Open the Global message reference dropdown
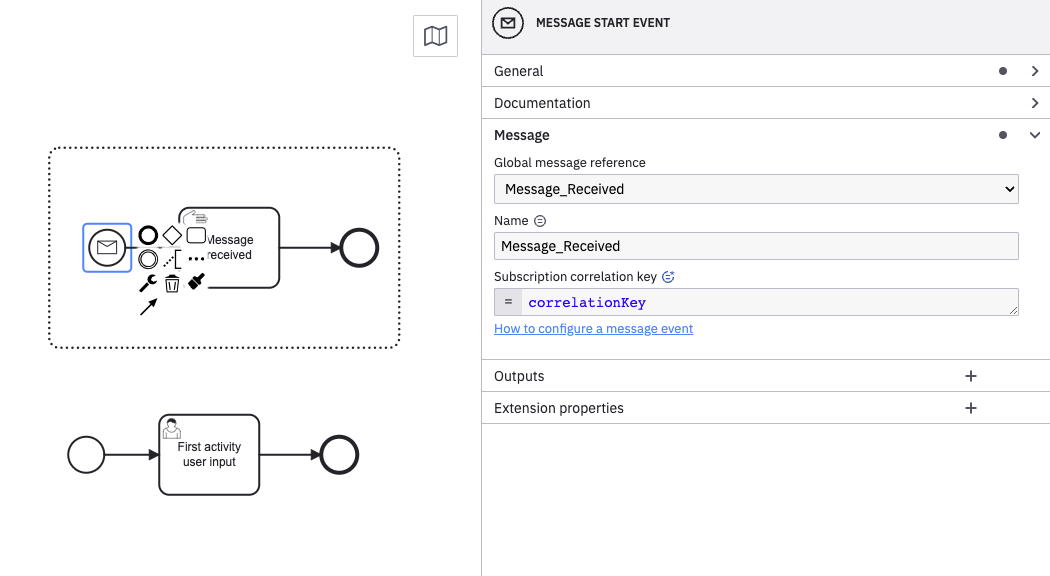This screenshot has height=576, width=1050. [x=756, y=188]
